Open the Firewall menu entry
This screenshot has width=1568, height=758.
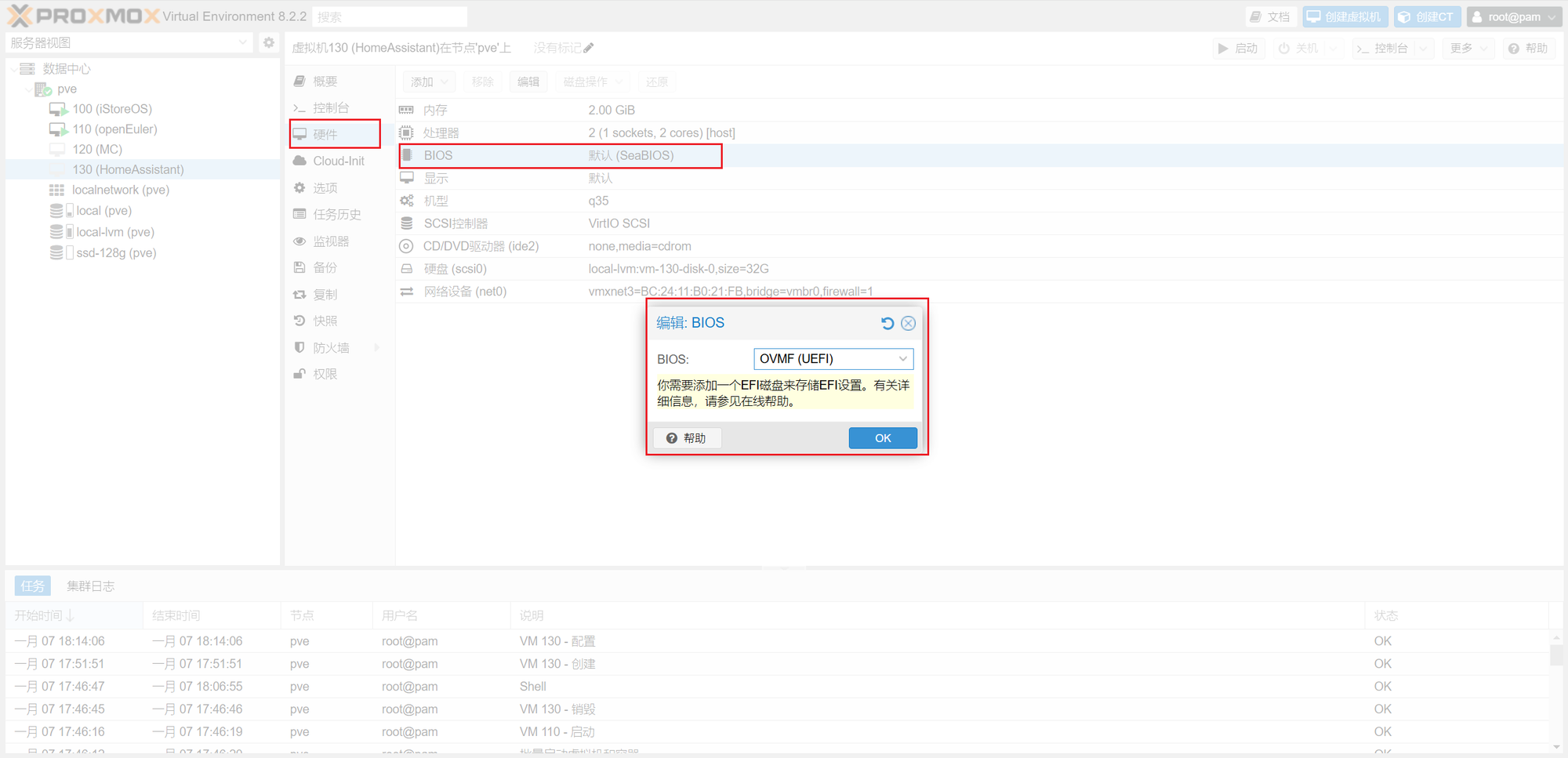click(331, 347)
